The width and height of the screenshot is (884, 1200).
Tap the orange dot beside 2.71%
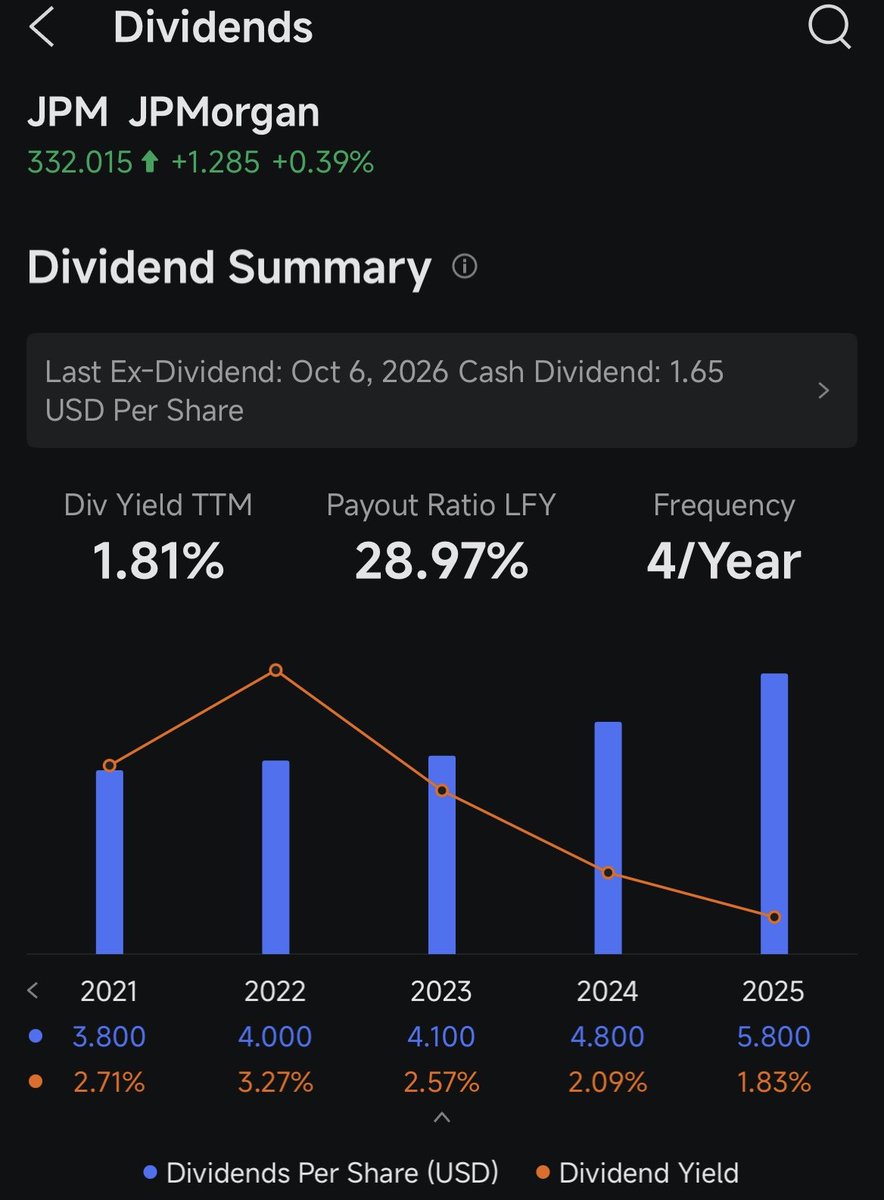pos(36,1082)
